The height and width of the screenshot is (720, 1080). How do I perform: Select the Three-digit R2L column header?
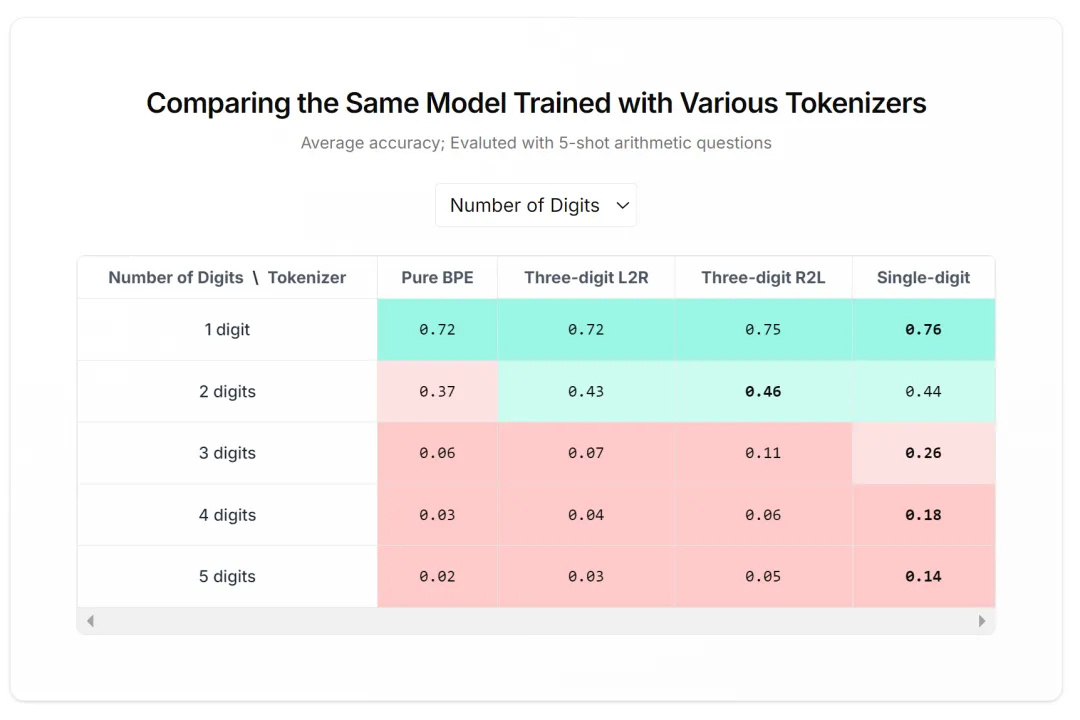point(763,278)
